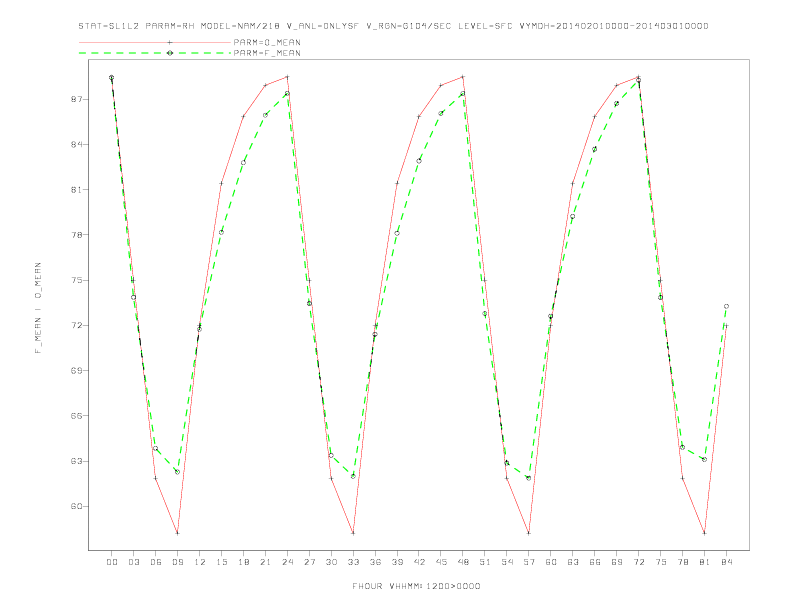Click the y-axis tick label 75

pos(76,280)
